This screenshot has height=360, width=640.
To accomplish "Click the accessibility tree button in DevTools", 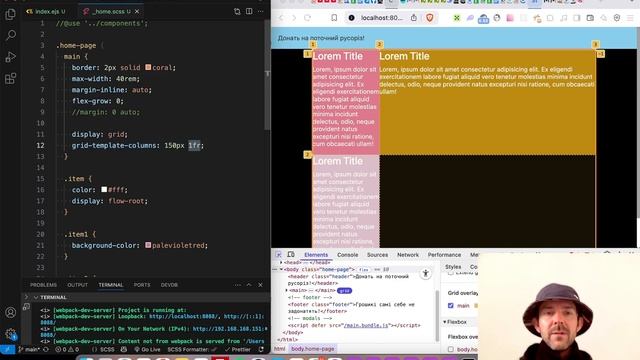I will coord(425,273).
